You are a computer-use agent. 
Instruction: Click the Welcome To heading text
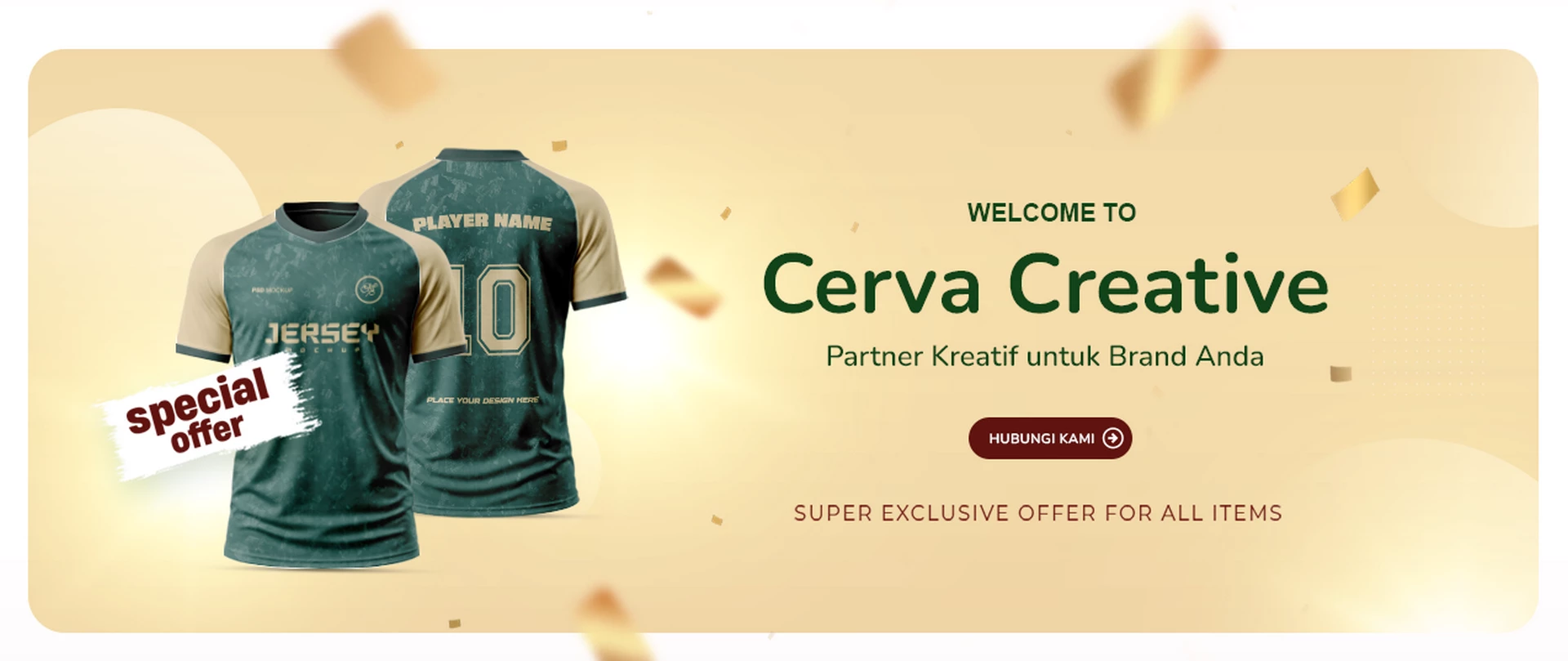pos(1052,212)
